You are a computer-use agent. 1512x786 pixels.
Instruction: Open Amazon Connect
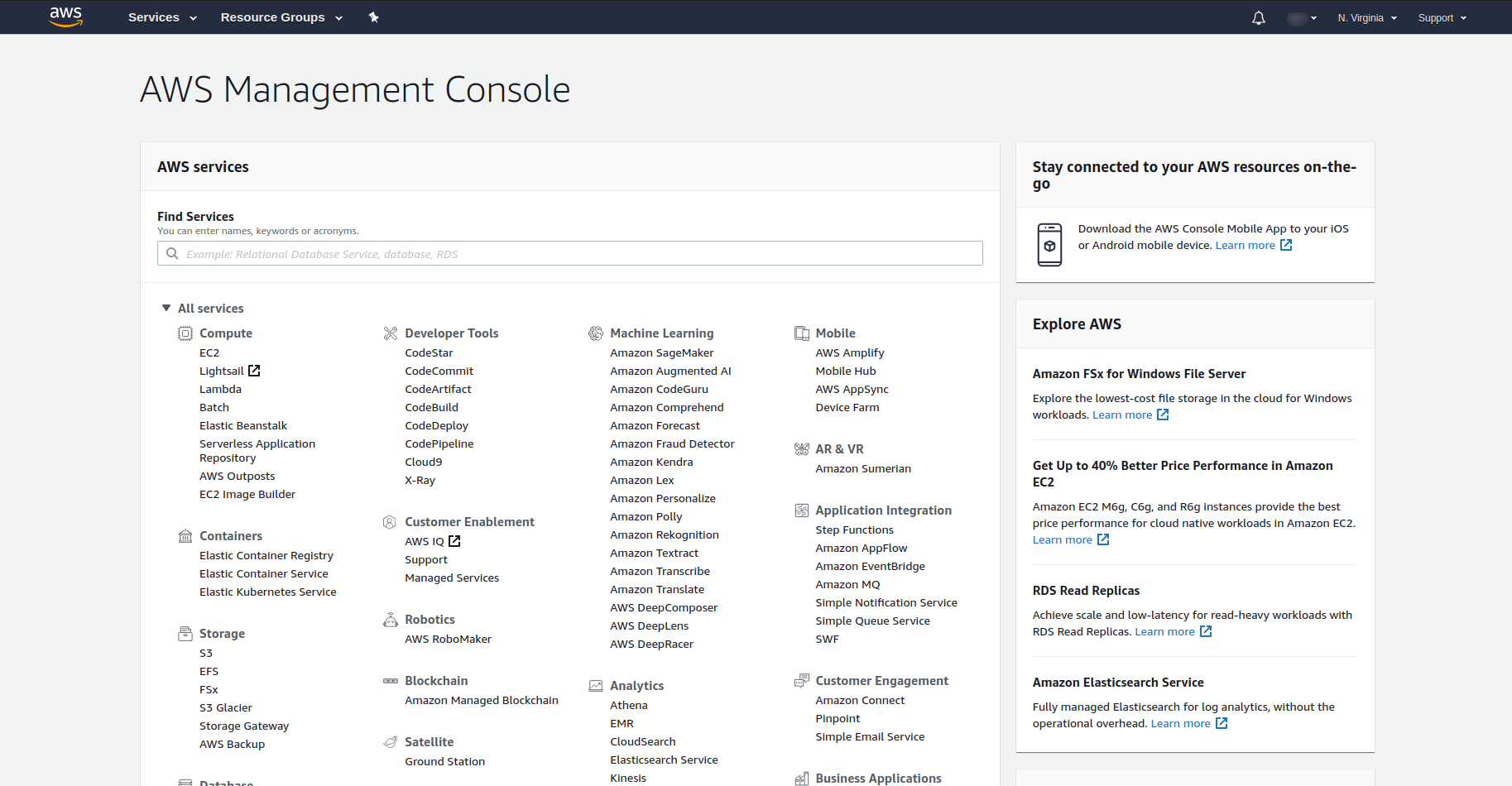860,701
